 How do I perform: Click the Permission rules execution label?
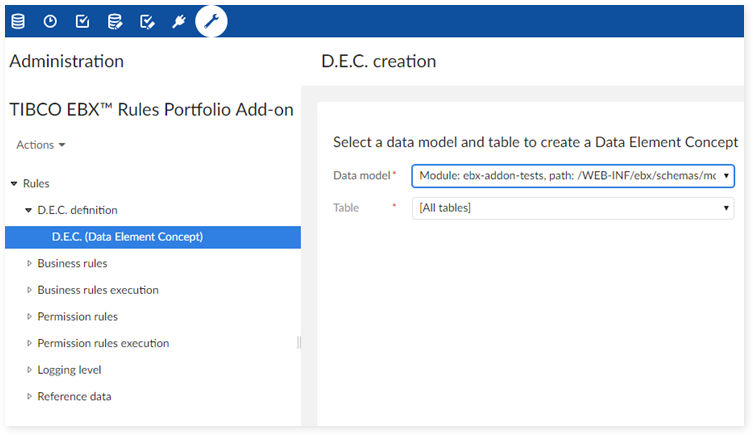[x=103, y=343]
